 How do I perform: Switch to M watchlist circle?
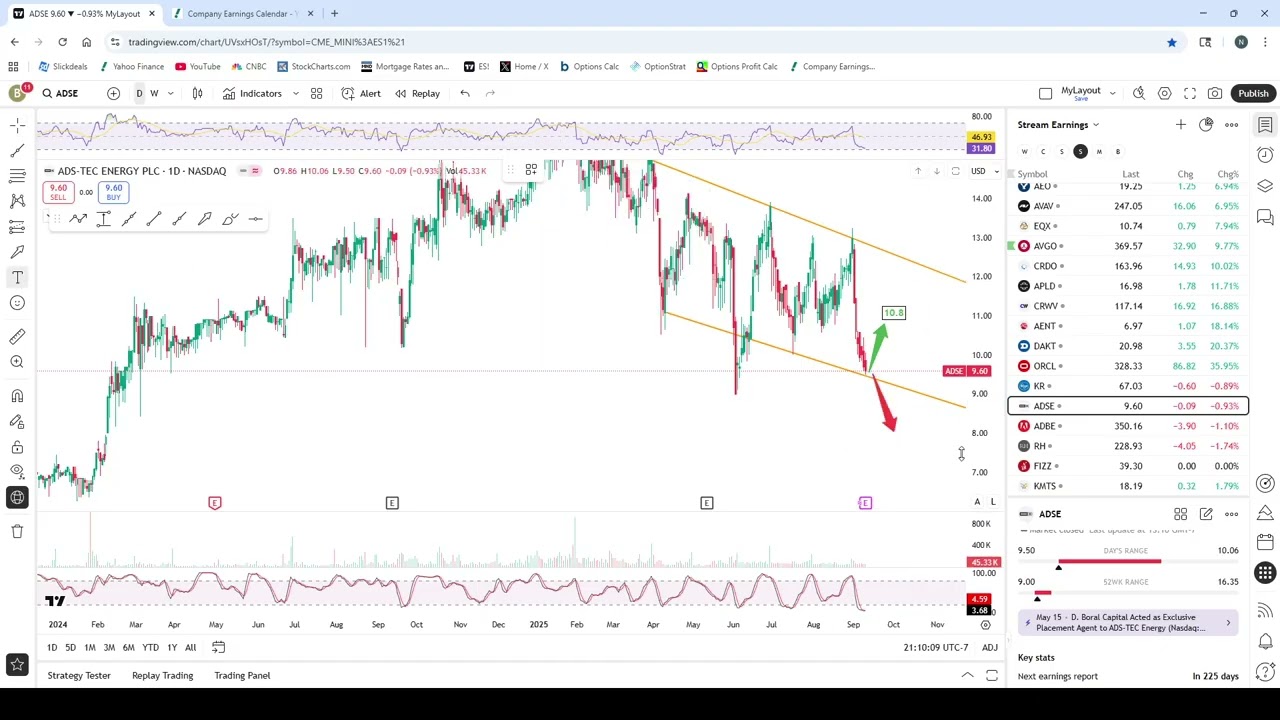[x=1099, y=151]
